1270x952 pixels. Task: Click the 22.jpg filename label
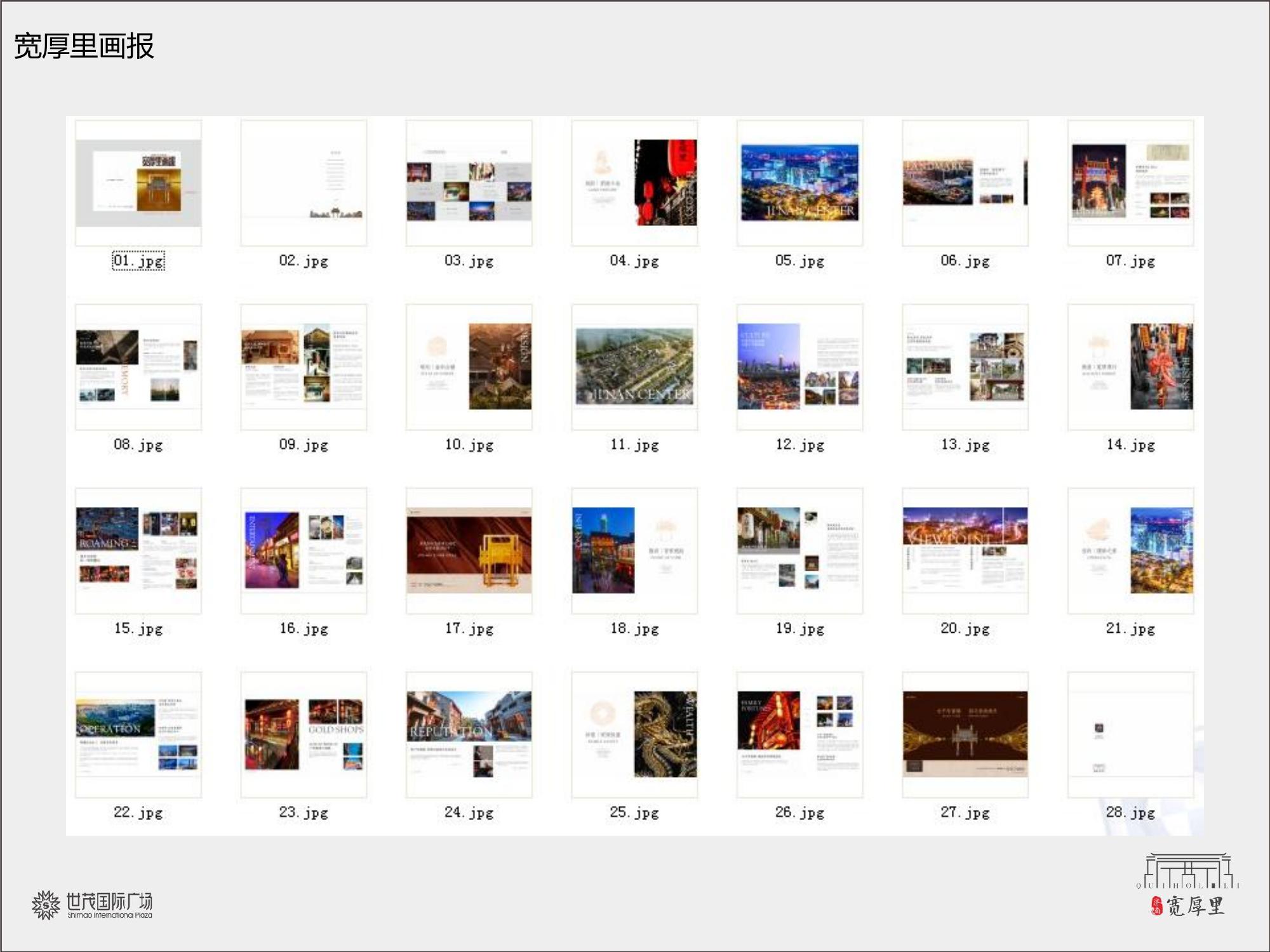[138, 812]
